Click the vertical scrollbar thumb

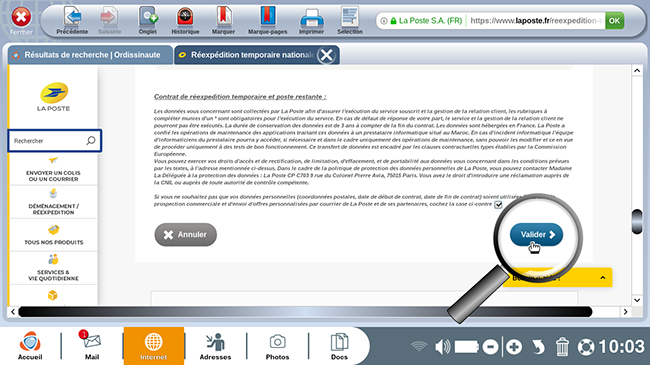(637, 221)
